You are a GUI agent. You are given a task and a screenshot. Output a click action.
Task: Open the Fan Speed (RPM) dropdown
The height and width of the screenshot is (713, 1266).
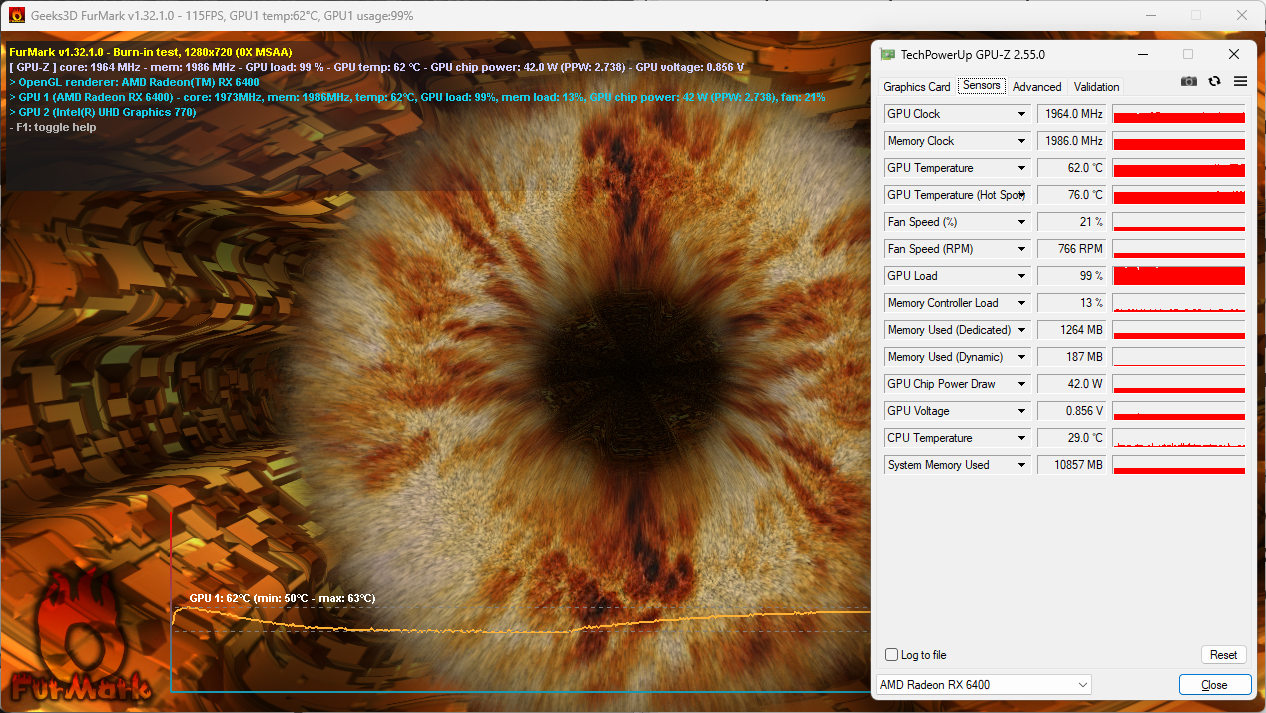[1021, 249]
